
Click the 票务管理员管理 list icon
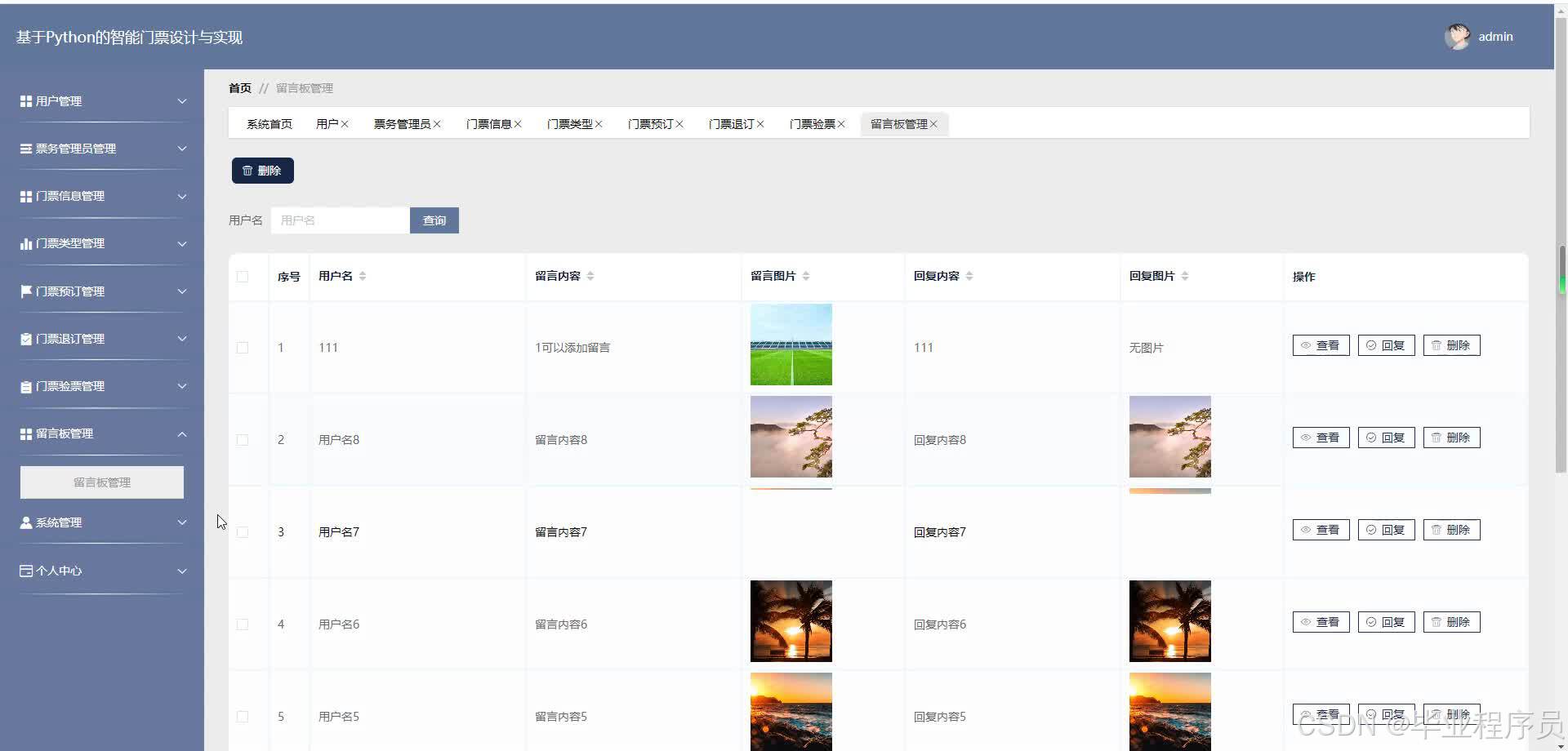tap(26, 149)
